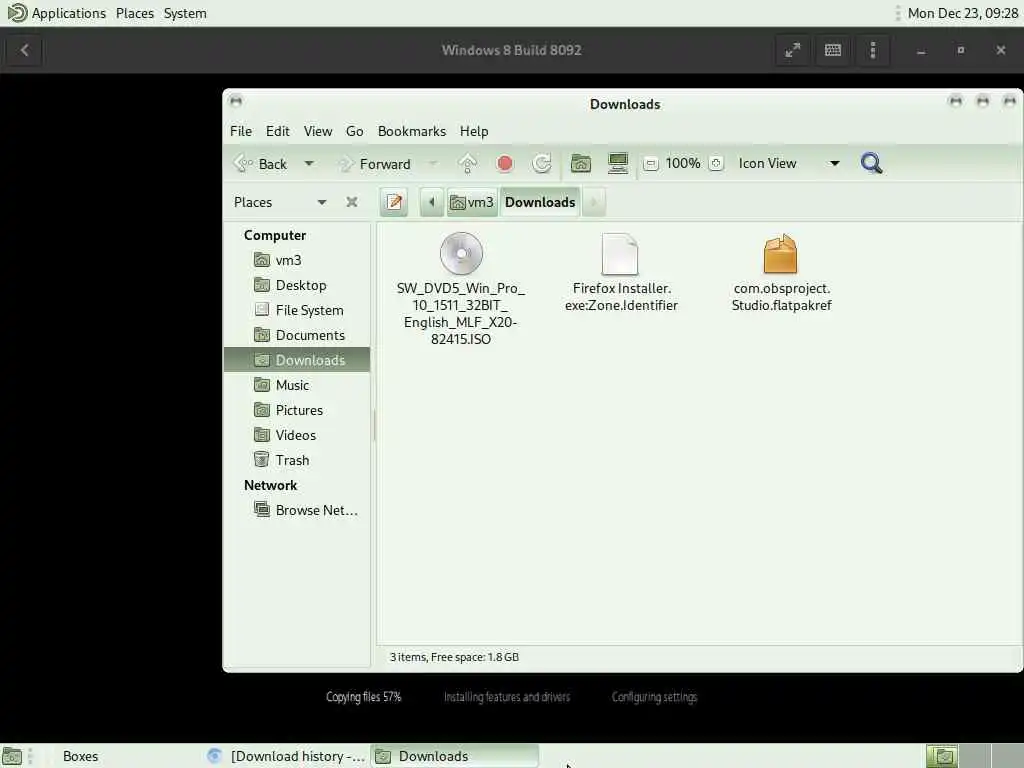Open Browse Network in sidebar
This screenshot has height=768, width=1024.
[297, 510]
